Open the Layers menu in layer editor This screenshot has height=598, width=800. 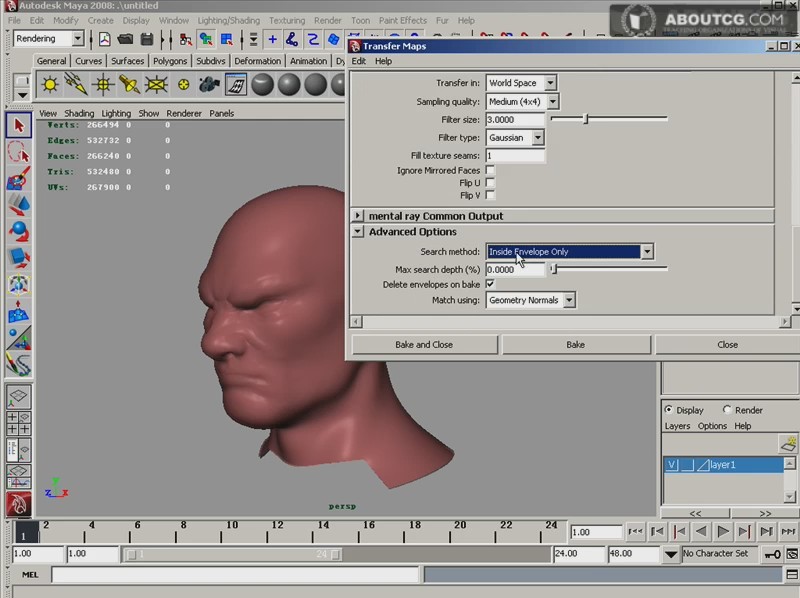coord(677,426)
